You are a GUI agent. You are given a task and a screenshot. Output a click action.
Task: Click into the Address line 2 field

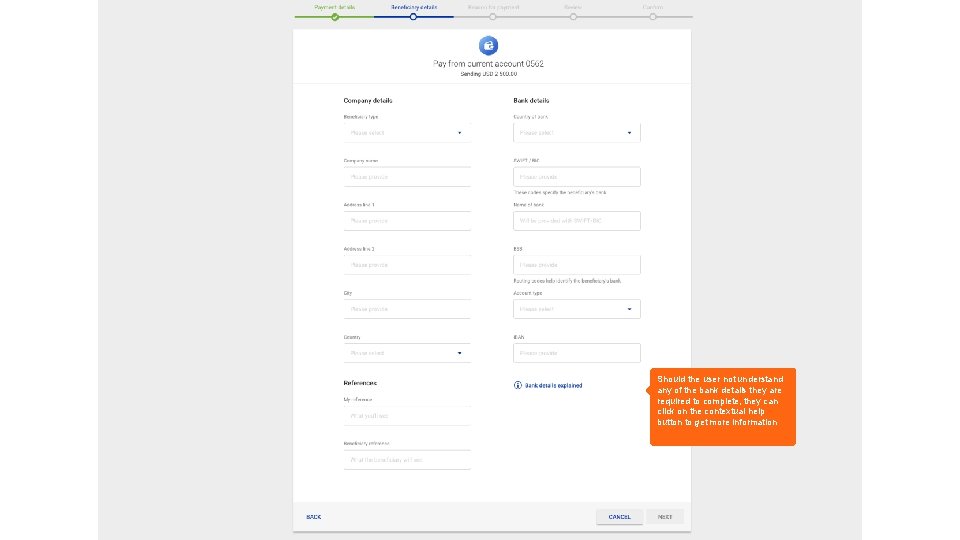pyautogui.click(x=407, y=265)
